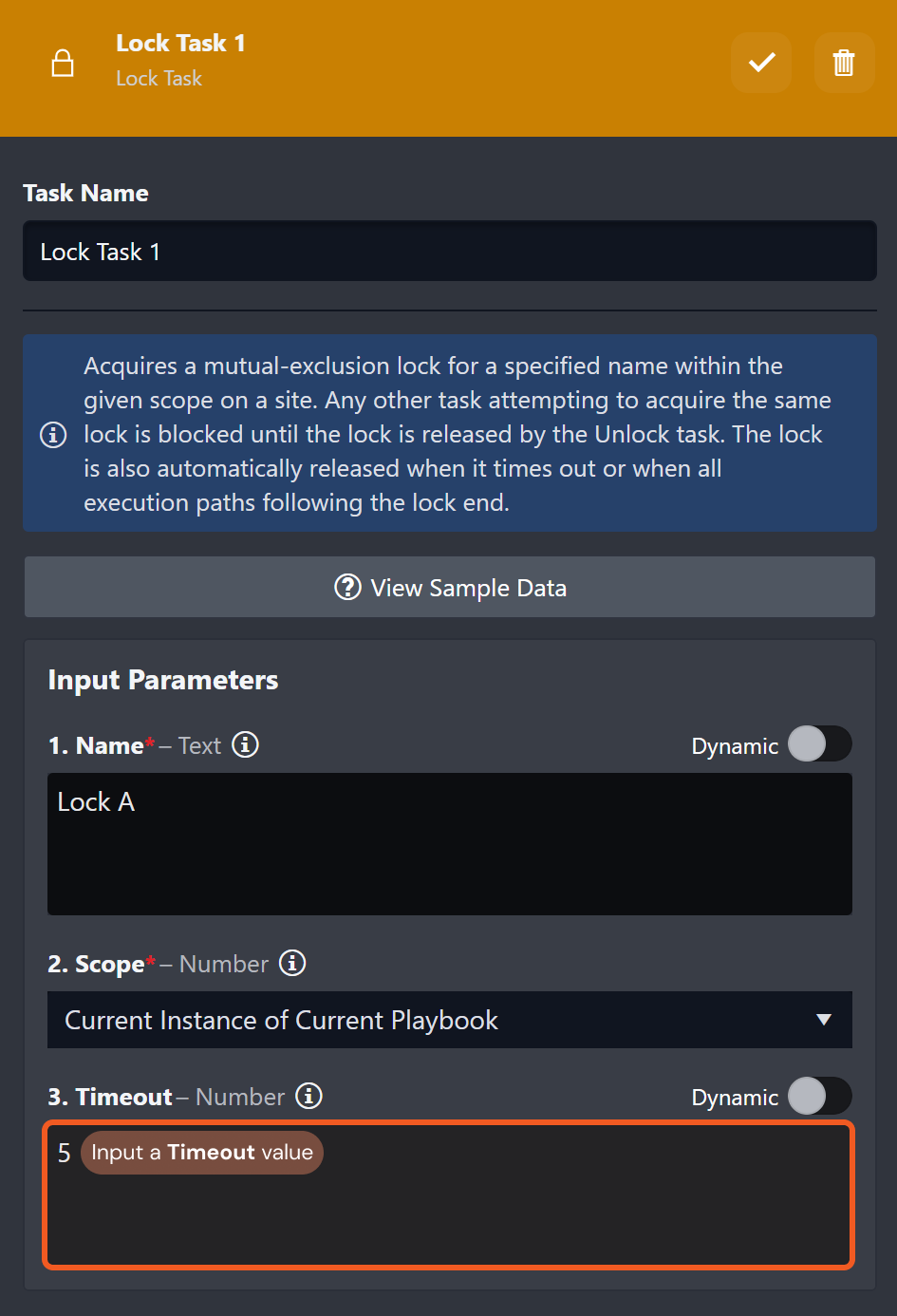
Task: Click the 'Input a Timeout value' hint pill
Action: [202, 1153]
